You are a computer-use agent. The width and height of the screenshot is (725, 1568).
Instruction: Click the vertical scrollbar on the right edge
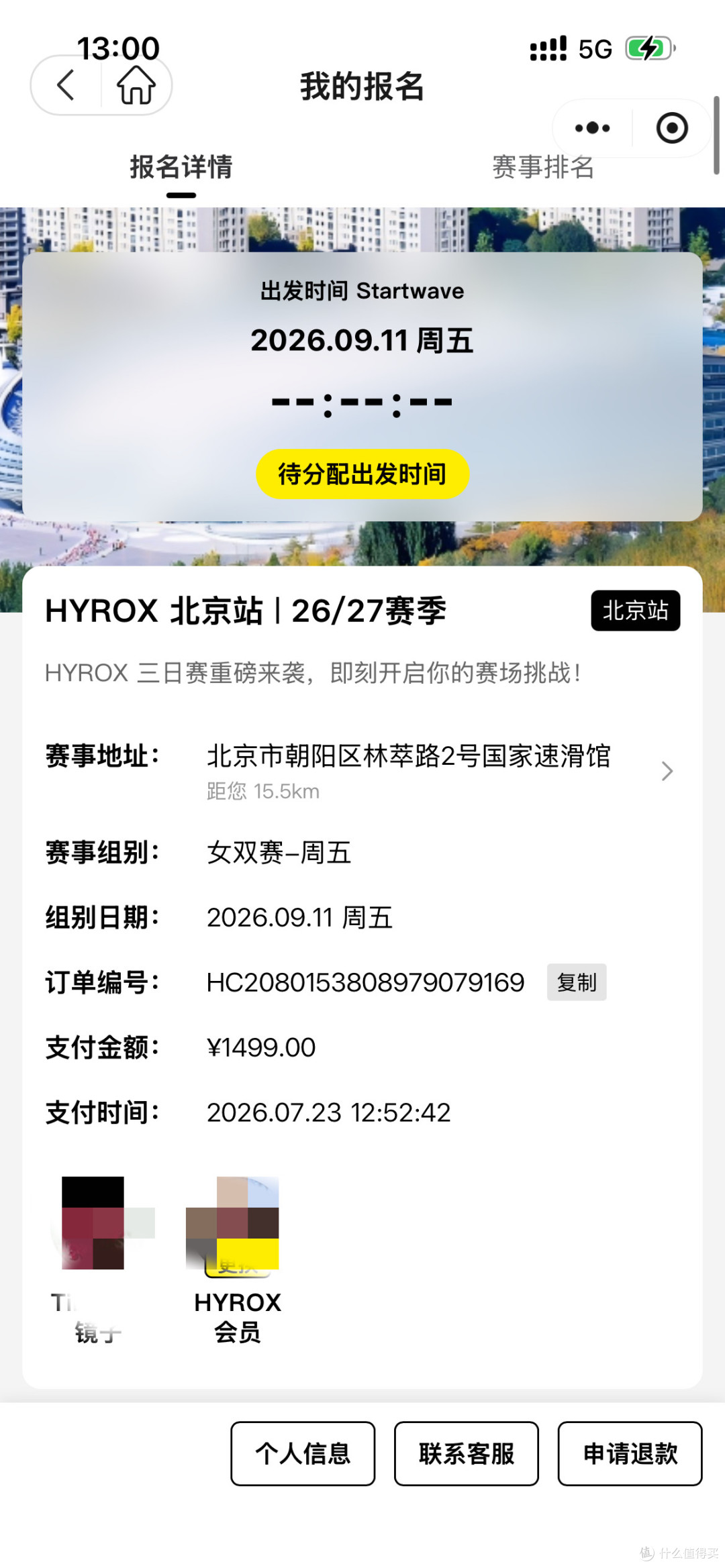coord(716,135)
